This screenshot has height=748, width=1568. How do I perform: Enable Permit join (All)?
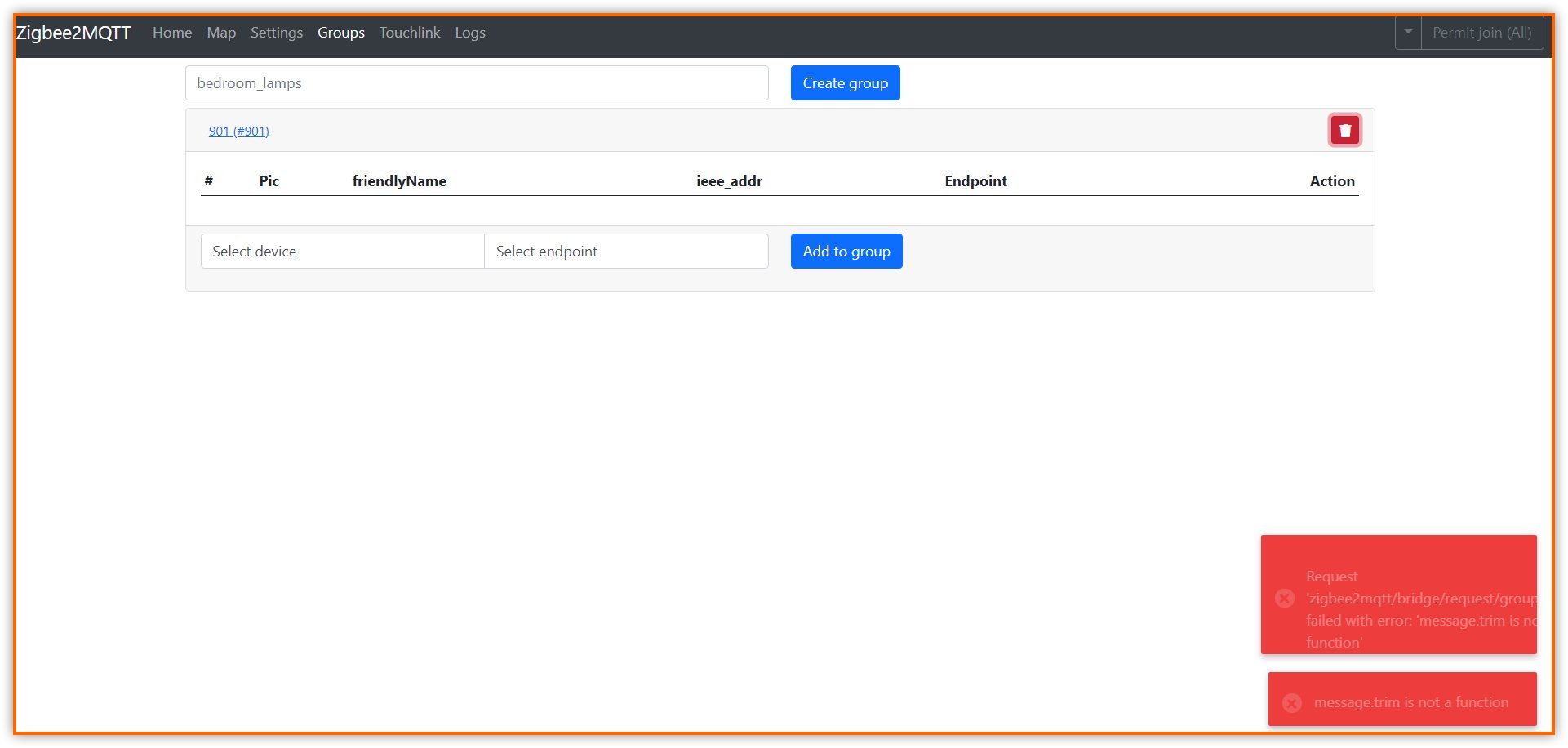[1483, 33]
